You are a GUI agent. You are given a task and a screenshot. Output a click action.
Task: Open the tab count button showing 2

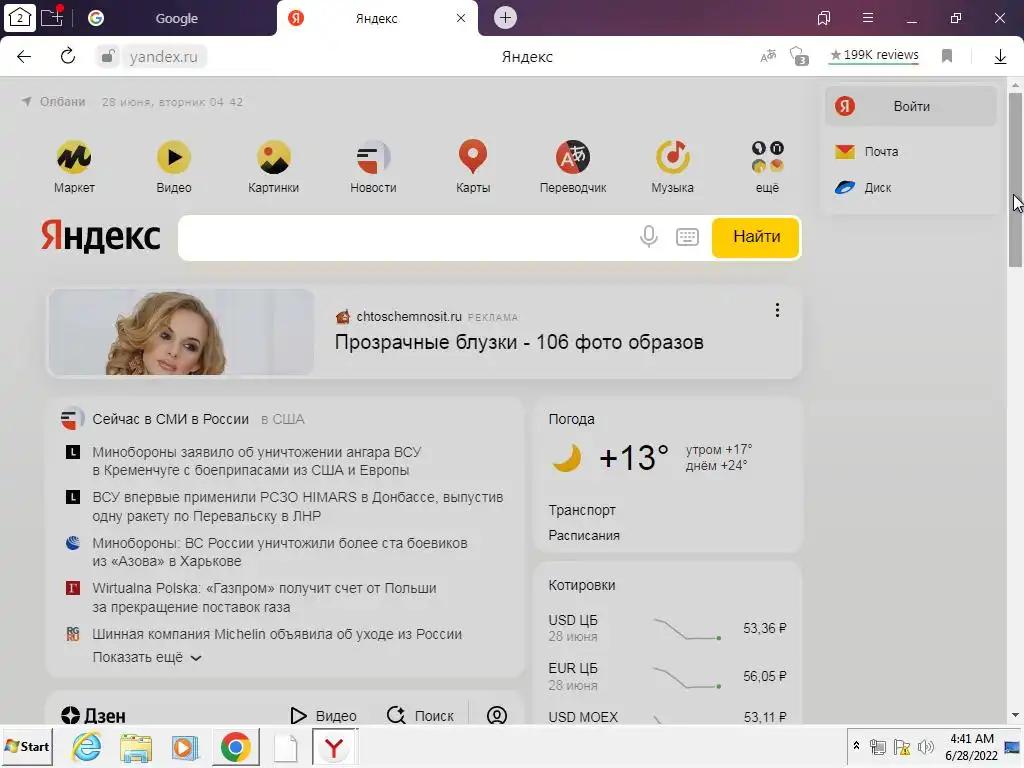click(x=20, y=18)
